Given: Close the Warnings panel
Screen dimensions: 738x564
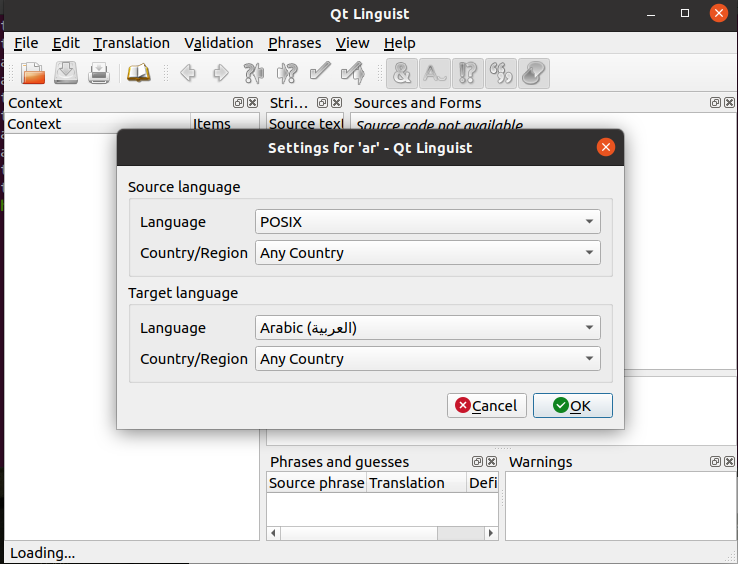Looking at the screenshot, I should [730, 461].
